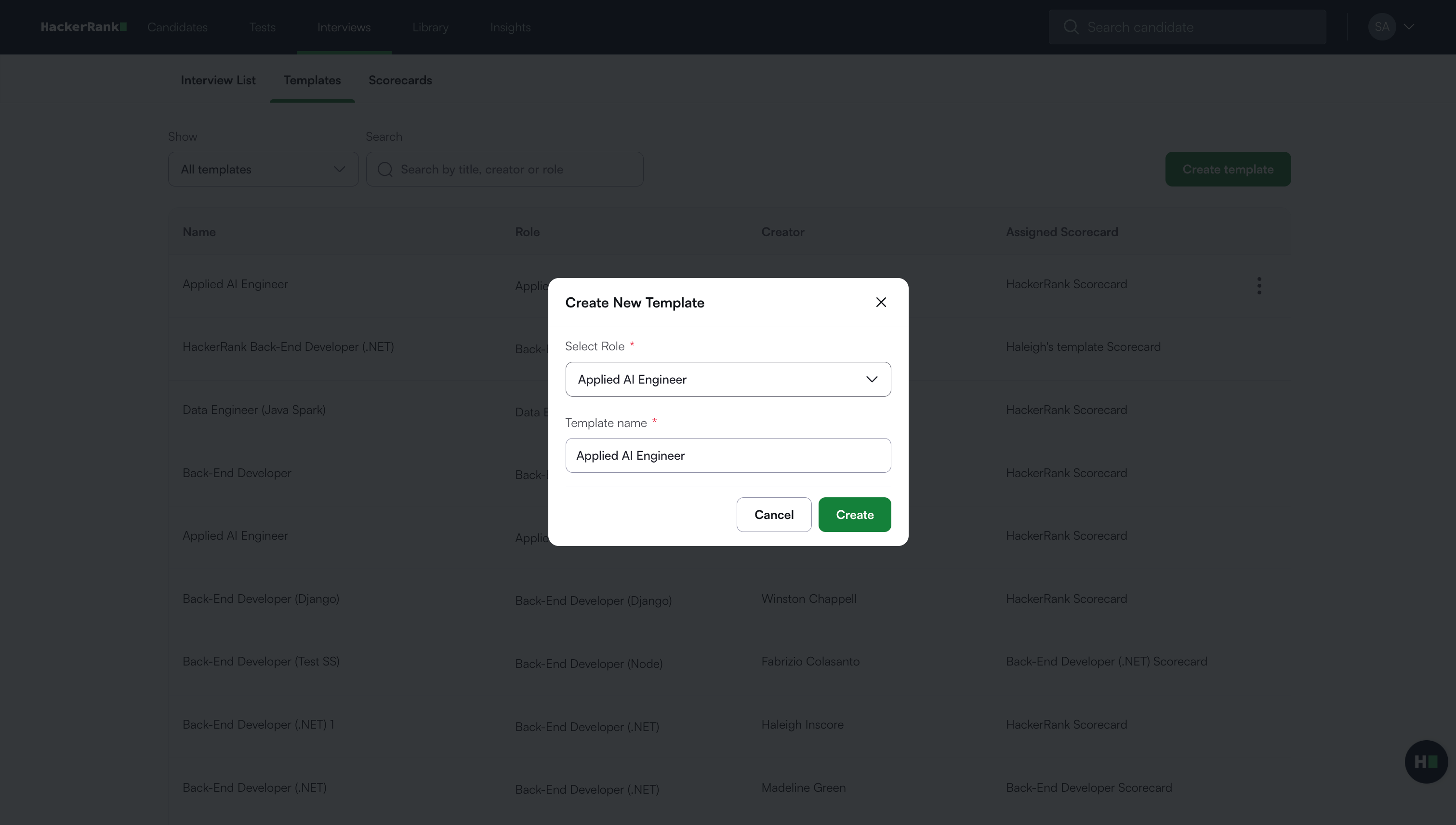Click the SA user avatar
The image size is (1456, 825).
(x=1381, y=27)
